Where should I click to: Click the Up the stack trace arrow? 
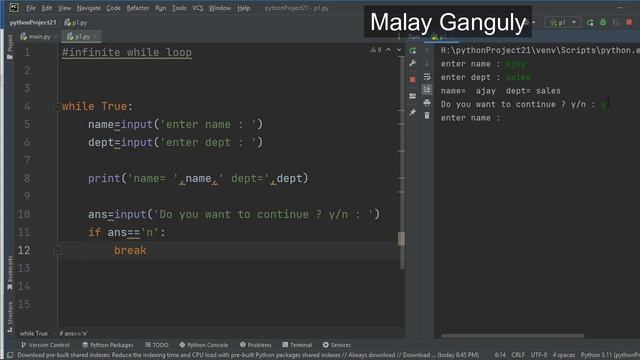point(427,51)
